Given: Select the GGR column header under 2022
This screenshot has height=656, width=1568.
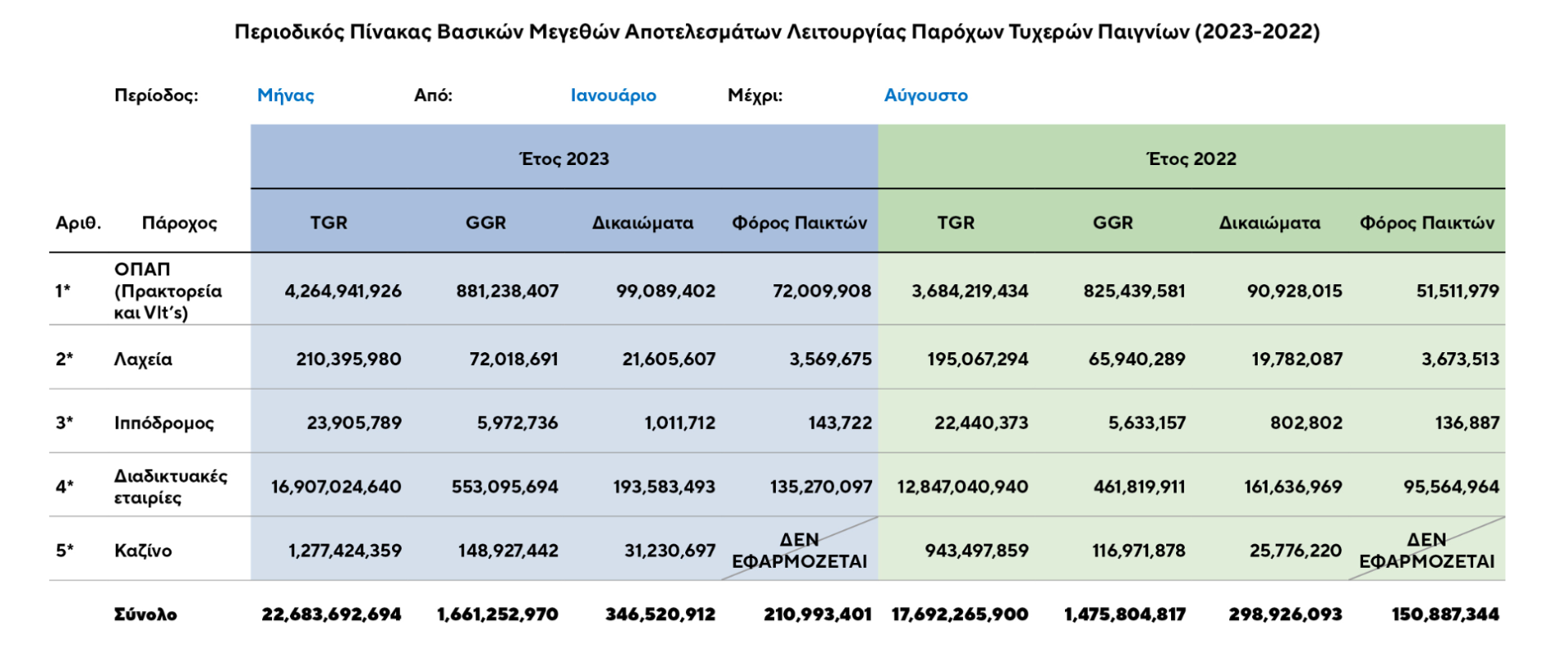Looking at the screenshot, I should point(1112,222).
